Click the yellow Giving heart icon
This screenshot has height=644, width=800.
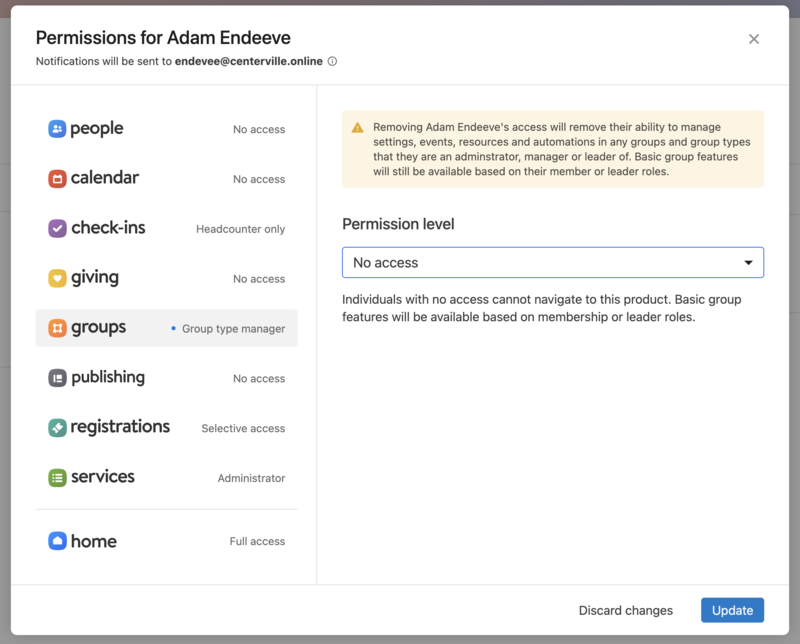click(57, 278)
